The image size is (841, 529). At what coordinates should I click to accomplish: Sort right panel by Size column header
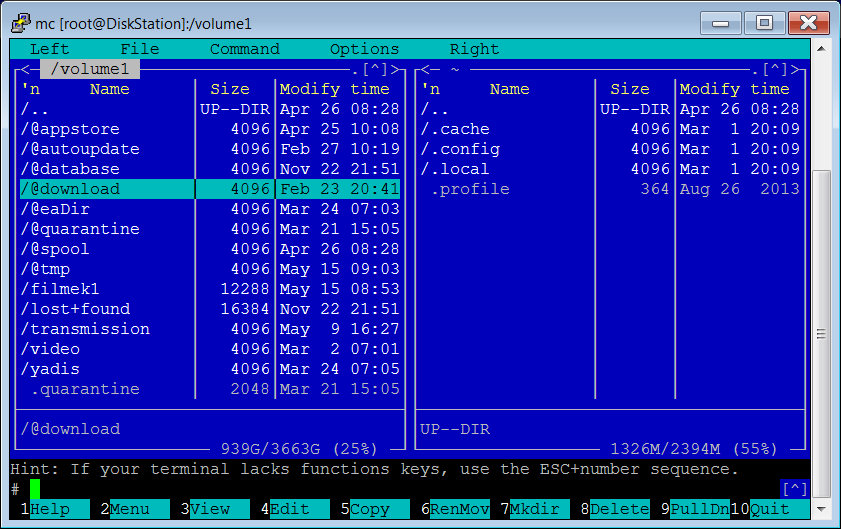click(630, 89)
